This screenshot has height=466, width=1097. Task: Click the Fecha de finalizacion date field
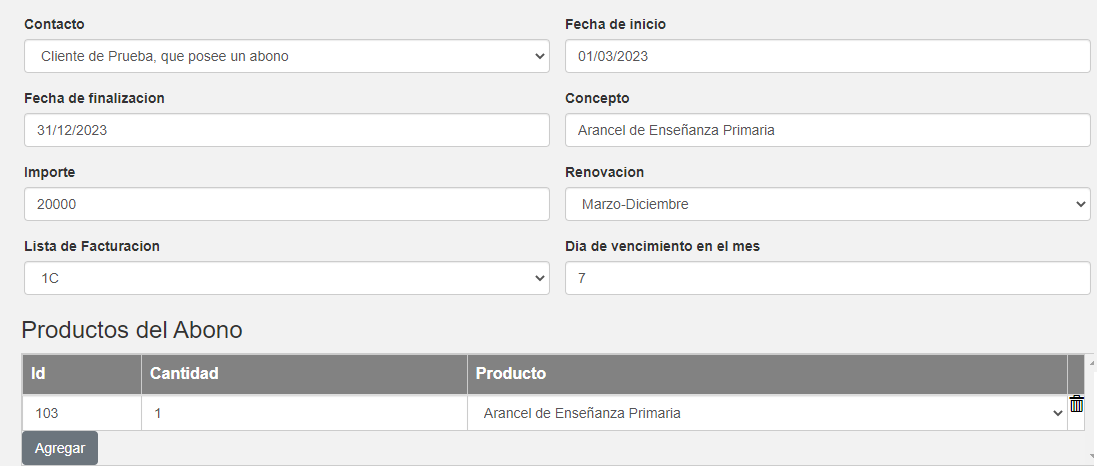286,130
